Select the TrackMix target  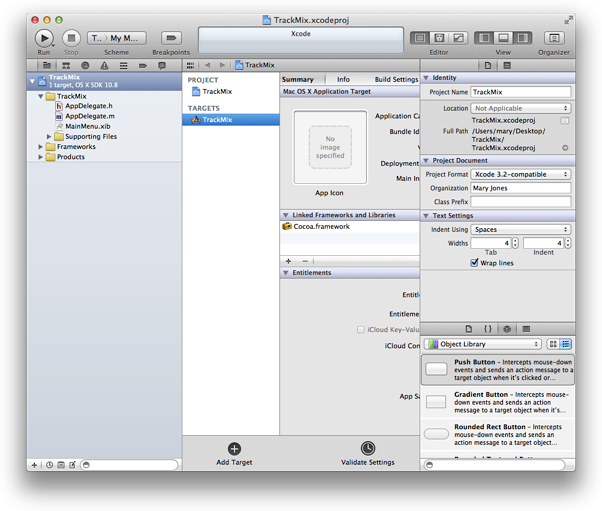(231, 119)
